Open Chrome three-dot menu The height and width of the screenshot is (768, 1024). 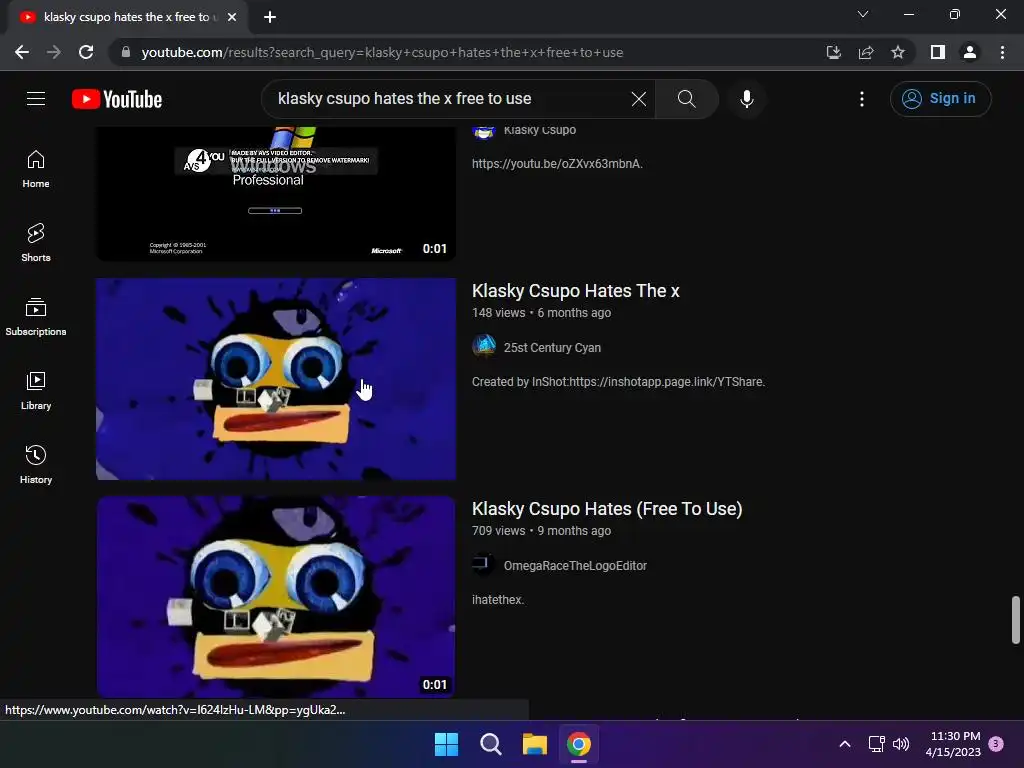pos(1002,52)
